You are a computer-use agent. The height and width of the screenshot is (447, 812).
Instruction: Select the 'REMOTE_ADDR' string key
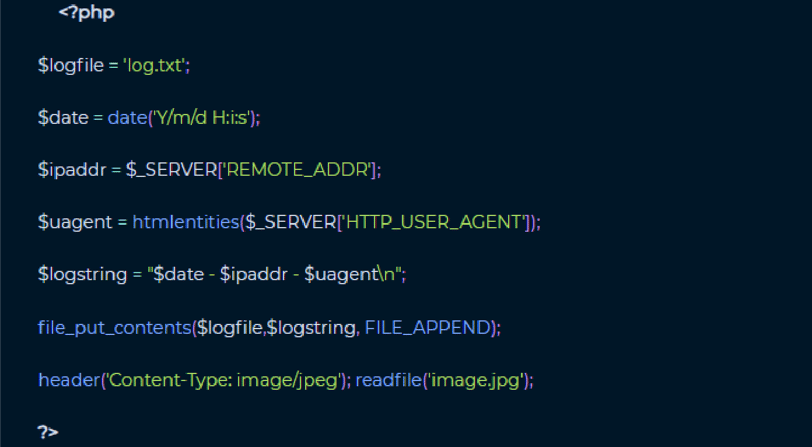(x=297, y=169)
